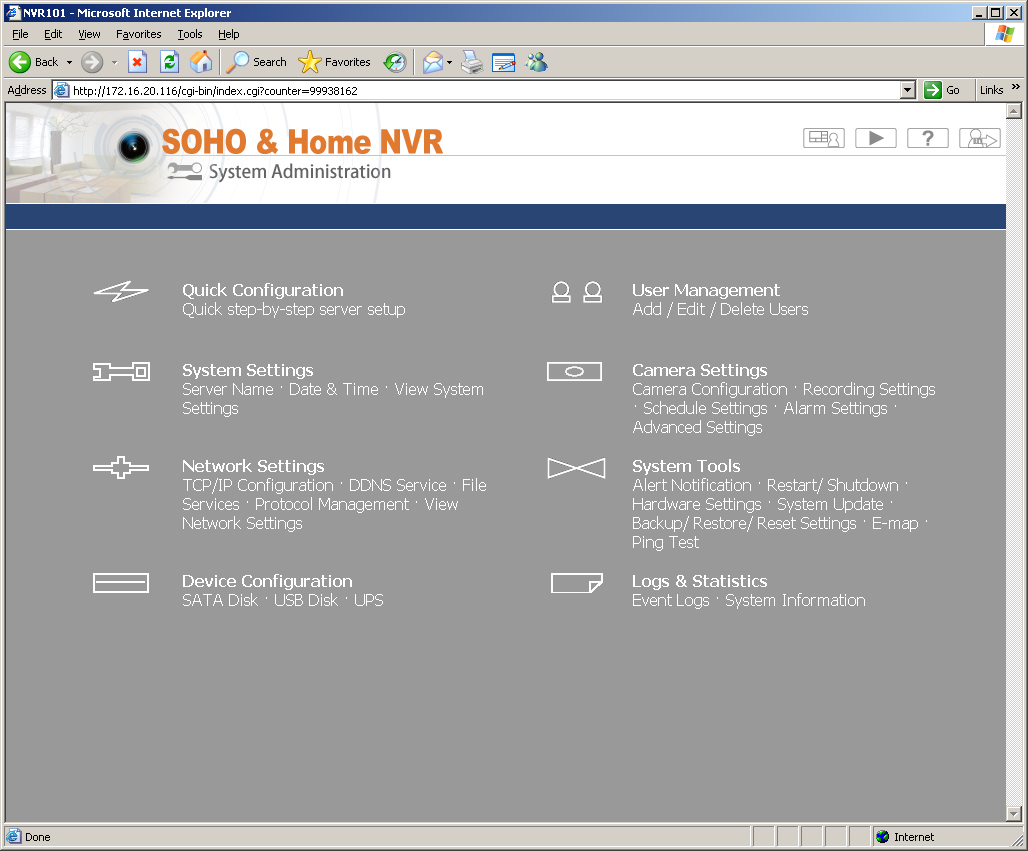The height and width of the screenshot is (851, 1028).
Task: Click the browser Forward arrow button
Action: point(92,62)
